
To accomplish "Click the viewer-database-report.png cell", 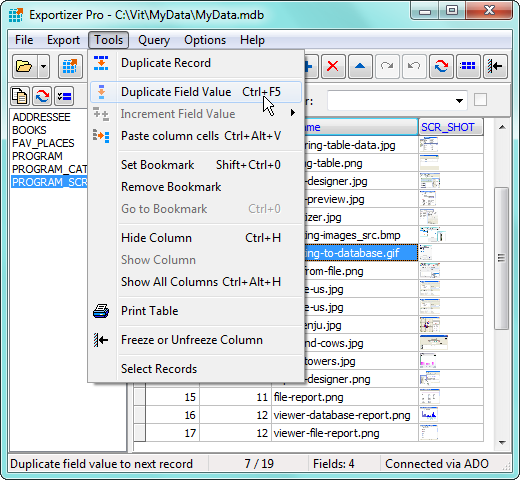I will click(345, 415).
